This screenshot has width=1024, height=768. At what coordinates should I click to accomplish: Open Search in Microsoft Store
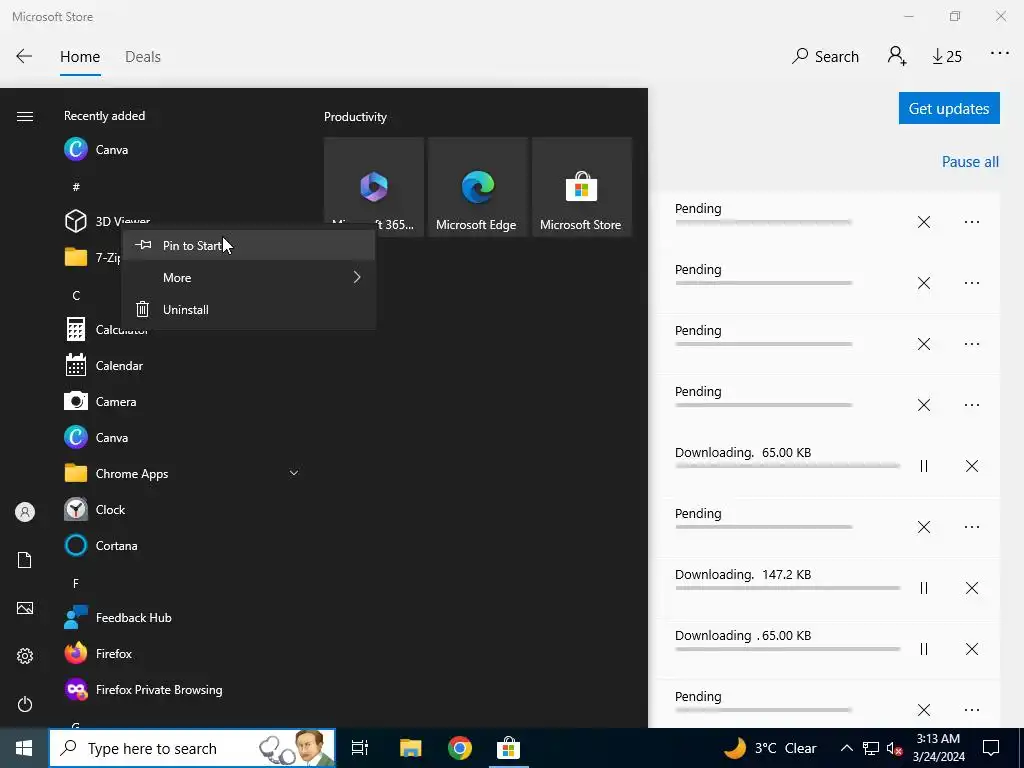(x=825, y=57)
